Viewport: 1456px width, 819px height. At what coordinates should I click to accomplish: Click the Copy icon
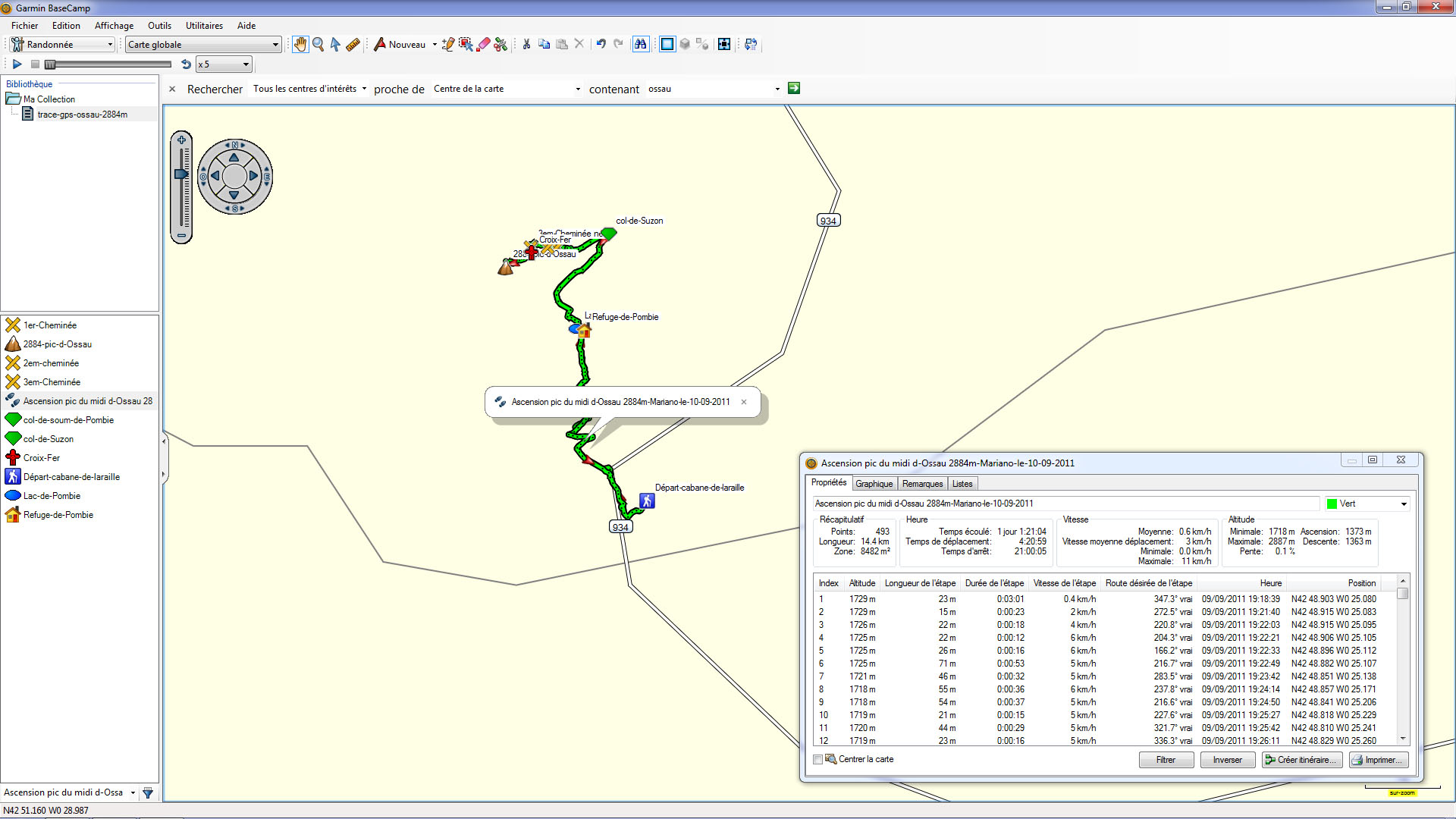point(544,44)
